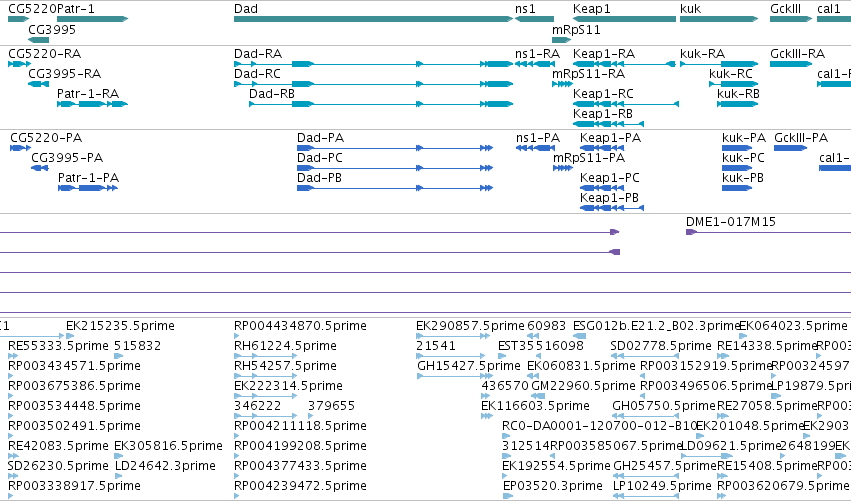851x501 pixels.
Task: Click the Patr-1 gene label
Action: click(75, 9)
